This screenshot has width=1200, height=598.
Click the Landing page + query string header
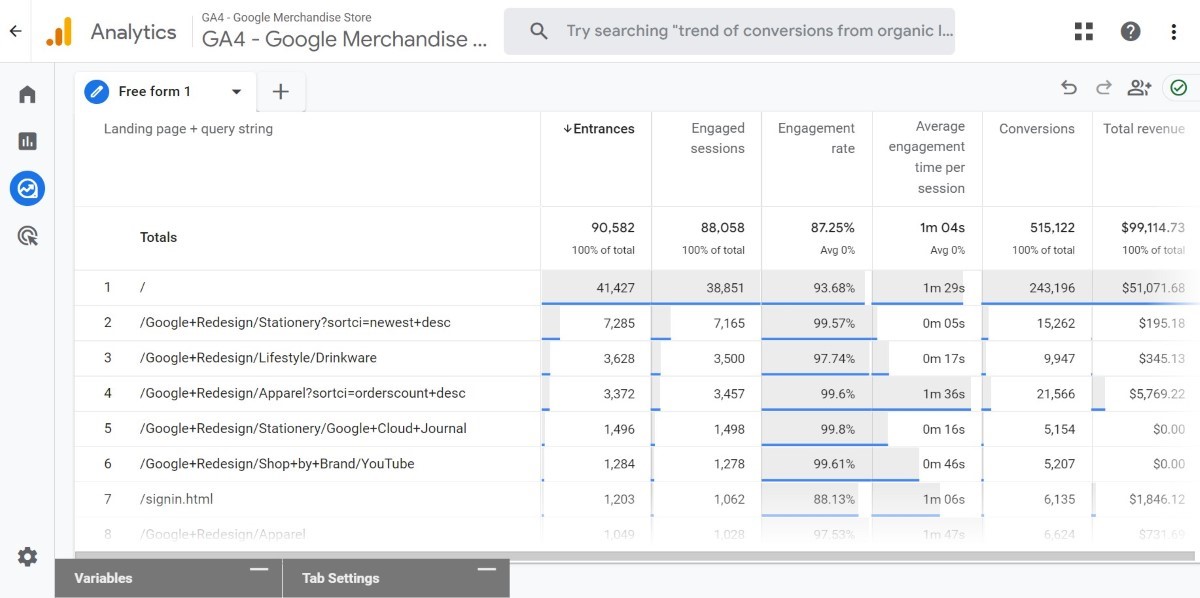tap(188, 129)
